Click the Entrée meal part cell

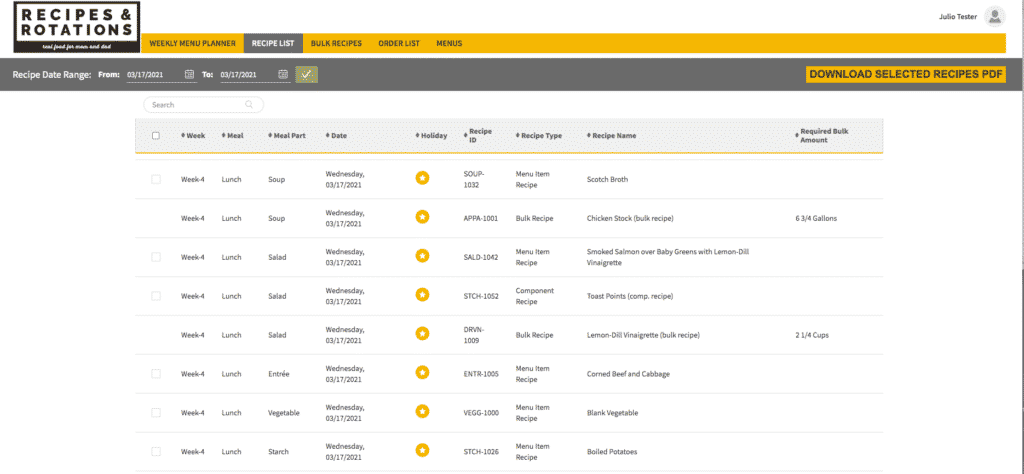[x=278, y=374]
